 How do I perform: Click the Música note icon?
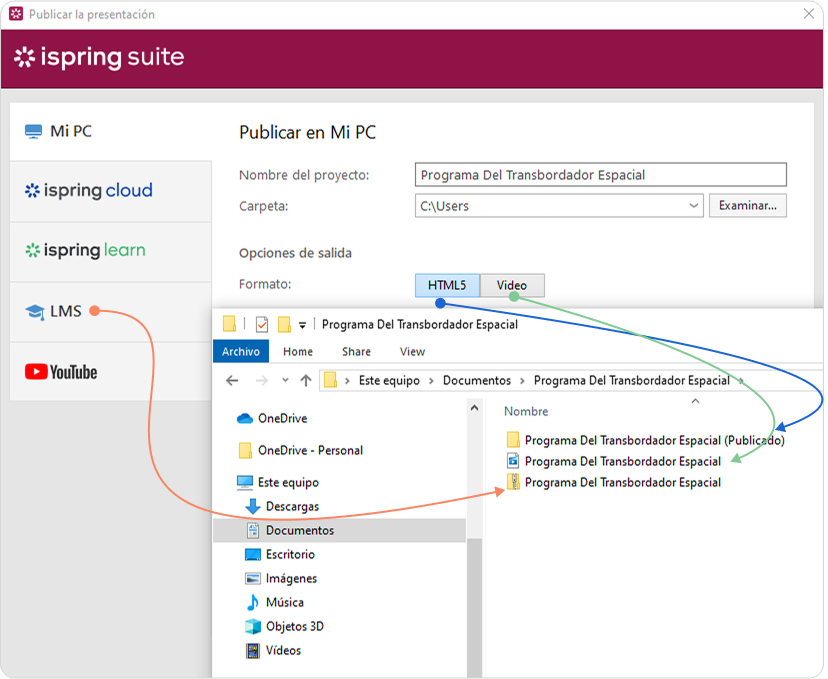point(253,602)
